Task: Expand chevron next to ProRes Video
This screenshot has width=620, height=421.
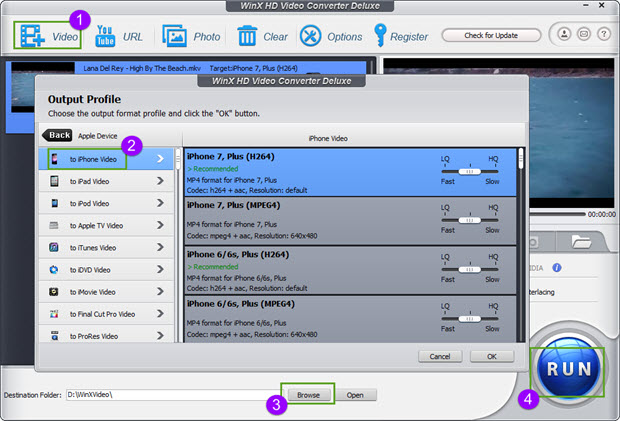Action: coord(160,336)
